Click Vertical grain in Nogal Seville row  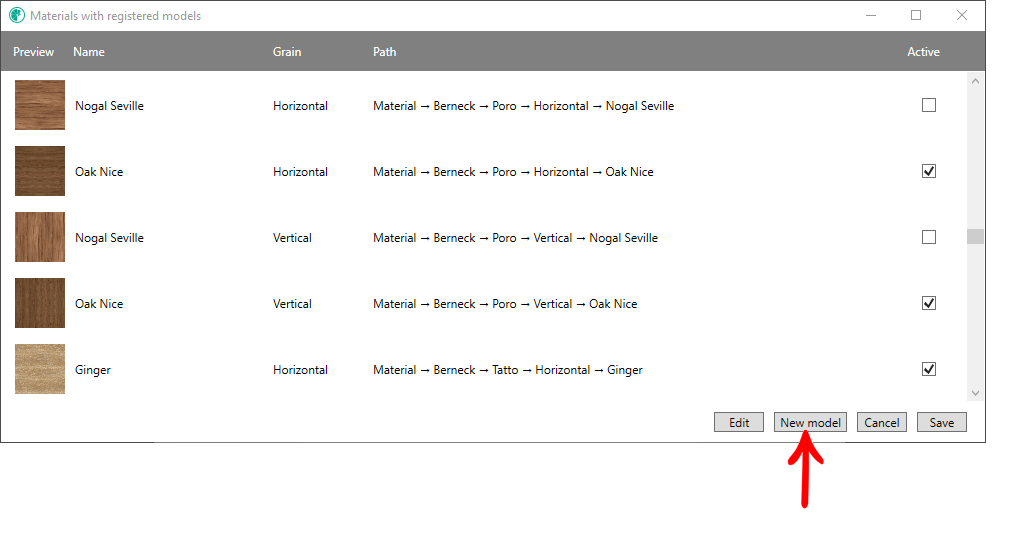tap(292, 238)
